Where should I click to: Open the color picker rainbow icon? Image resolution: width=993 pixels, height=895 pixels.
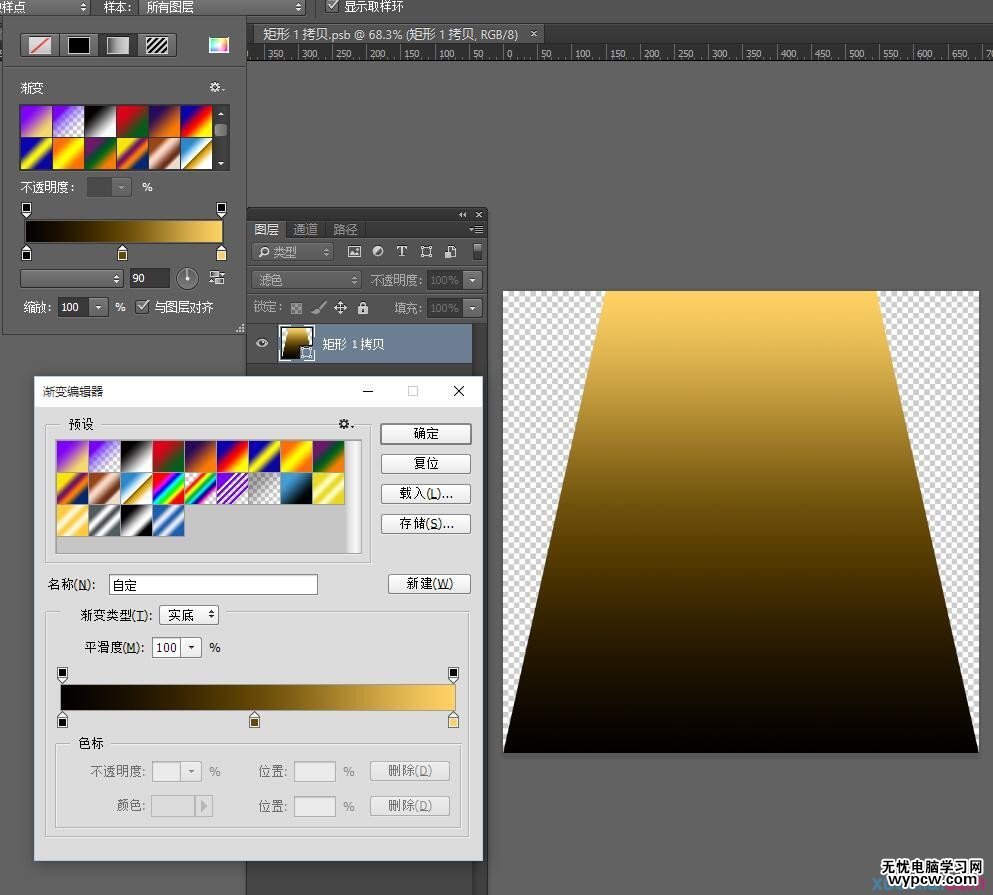pyautogui.click(x=218, y=44)
